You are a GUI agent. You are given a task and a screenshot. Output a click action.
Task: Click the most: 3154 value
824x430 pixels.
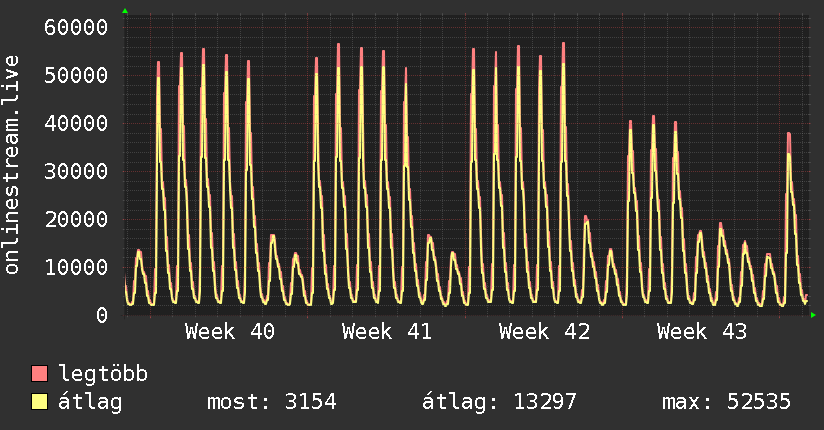[272, 402]
